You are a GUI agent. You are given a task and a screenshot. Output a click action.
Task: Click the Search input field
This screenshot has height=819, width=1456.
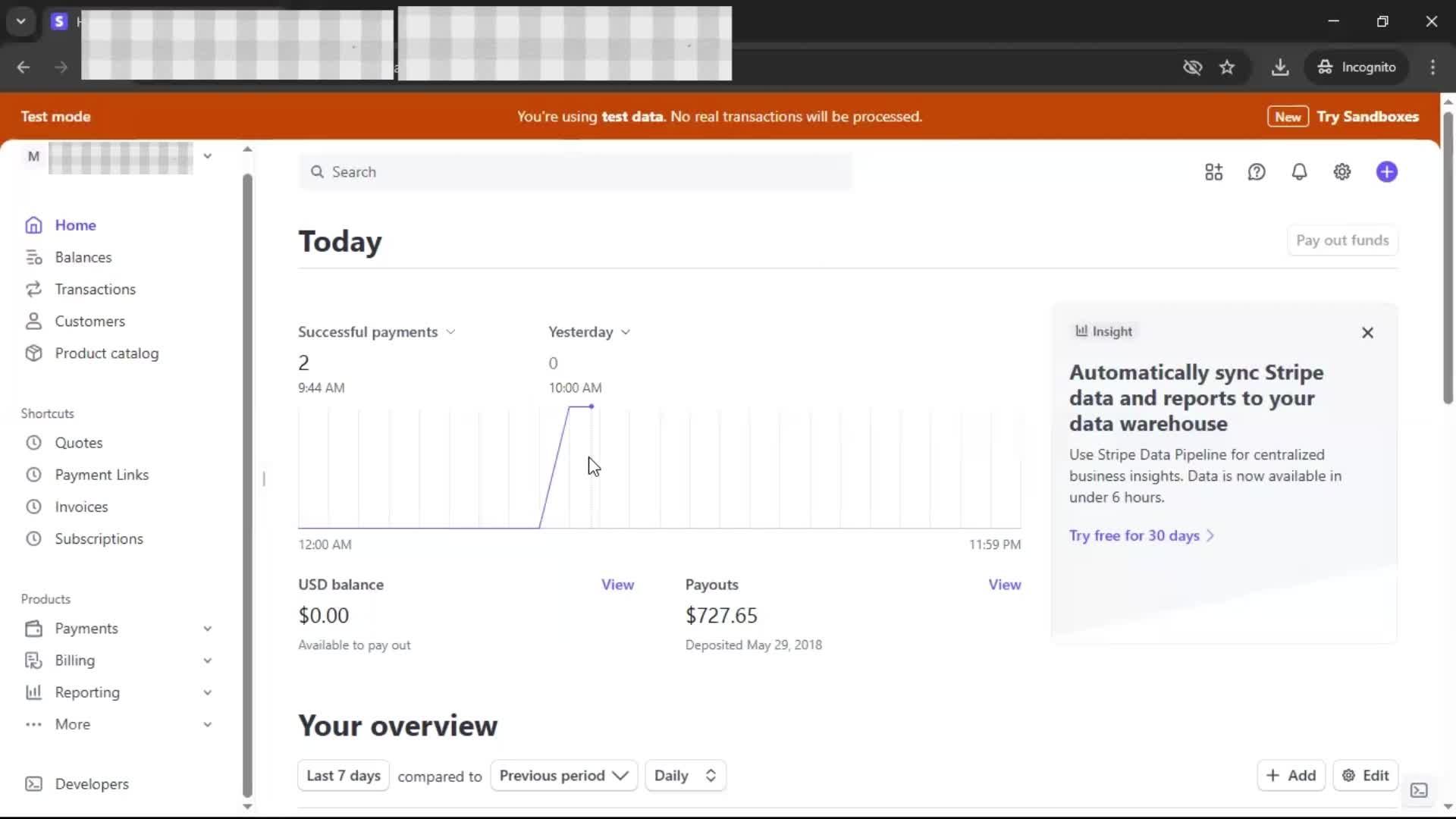tap(576, 172)
